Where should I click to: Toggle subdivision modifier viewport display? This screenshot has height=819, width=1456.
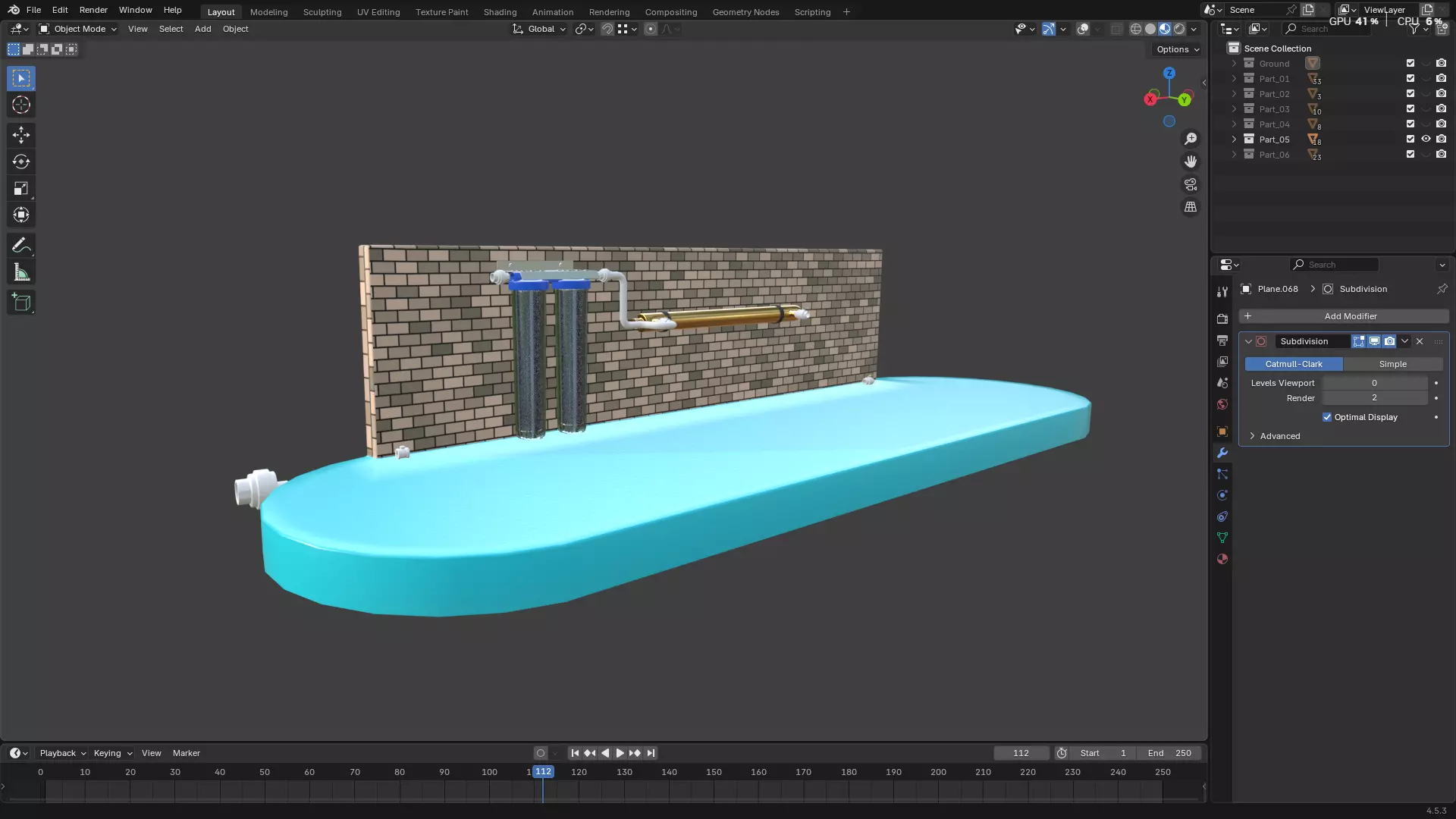point(1374,341)
